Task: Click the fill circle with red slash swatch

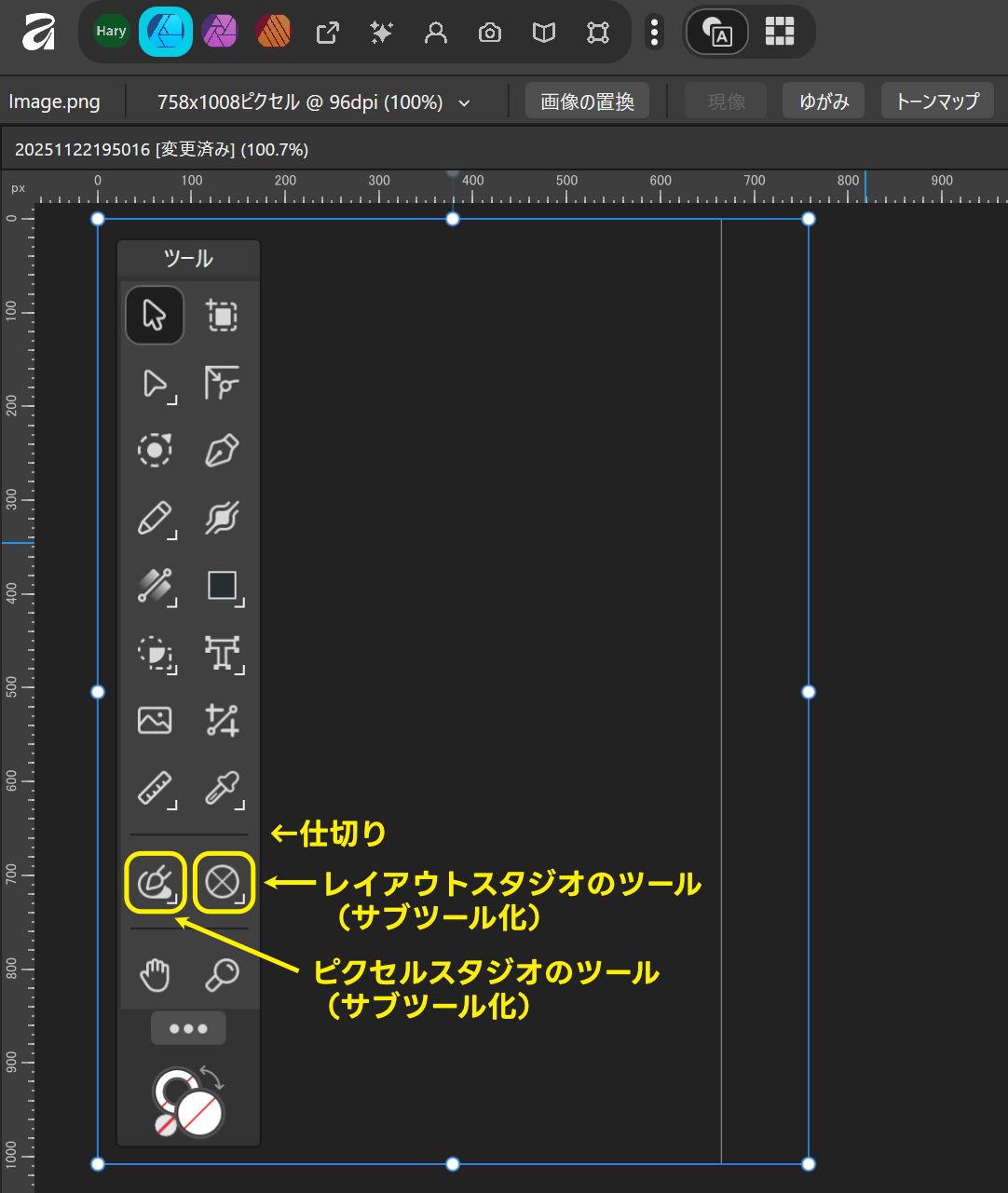Action: point(200,1113)
